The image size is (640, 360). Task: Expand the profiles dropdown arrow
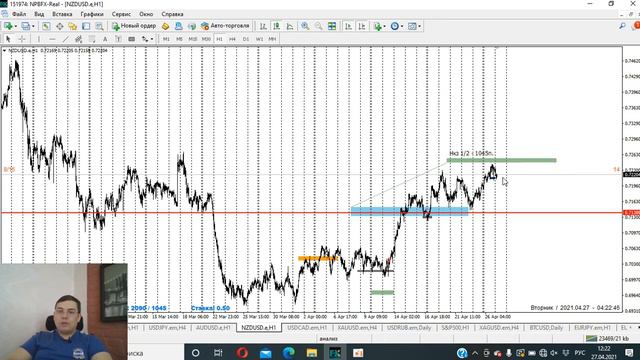pyautogui.click(x=33, y=26)
